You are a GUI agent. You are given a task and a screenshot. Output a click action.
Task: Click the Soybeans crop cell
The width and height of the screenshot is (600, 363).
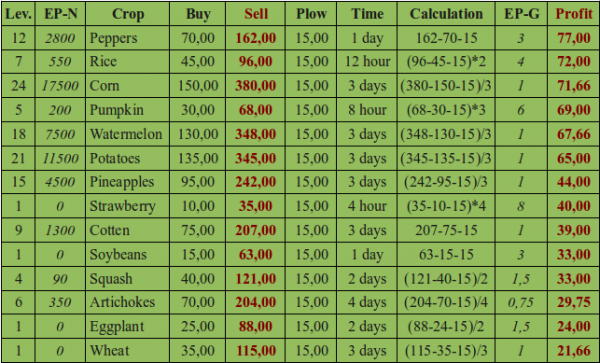127,255
